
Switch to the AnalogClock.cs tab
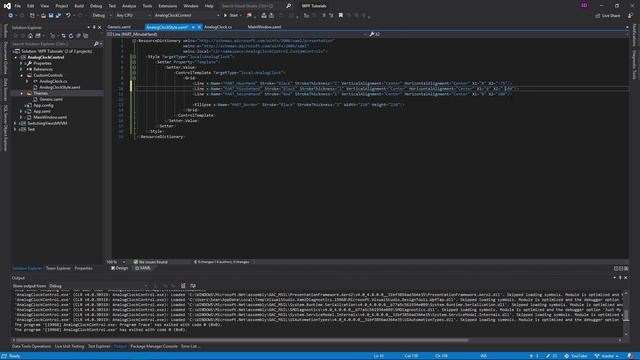[x=218, y=27]
